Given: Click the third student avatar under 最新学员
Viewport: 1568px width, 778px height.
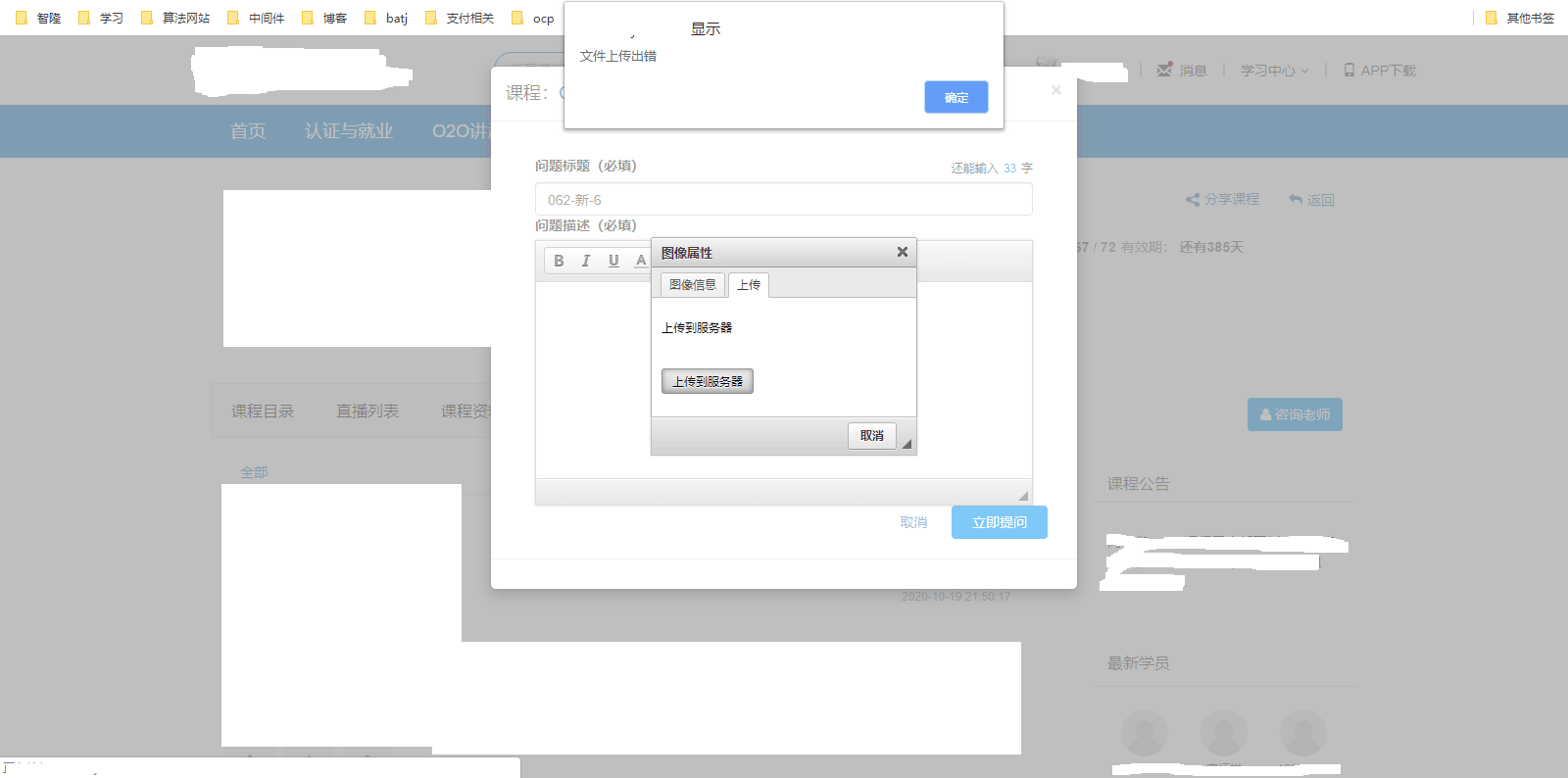Looking at the screenshot, I should (x=1303, y=733).
